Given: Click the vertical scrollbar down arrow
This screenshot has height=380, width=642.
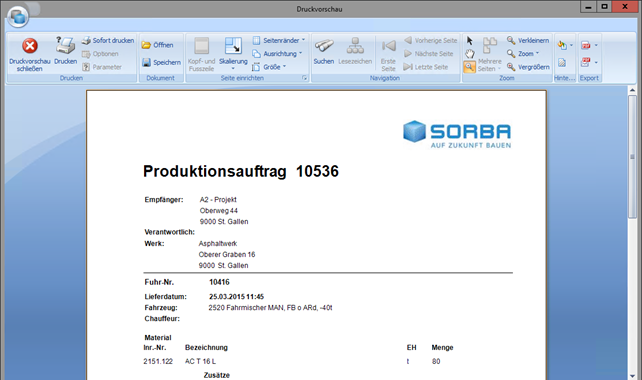Looking at the screenshot, I should 632,375.
